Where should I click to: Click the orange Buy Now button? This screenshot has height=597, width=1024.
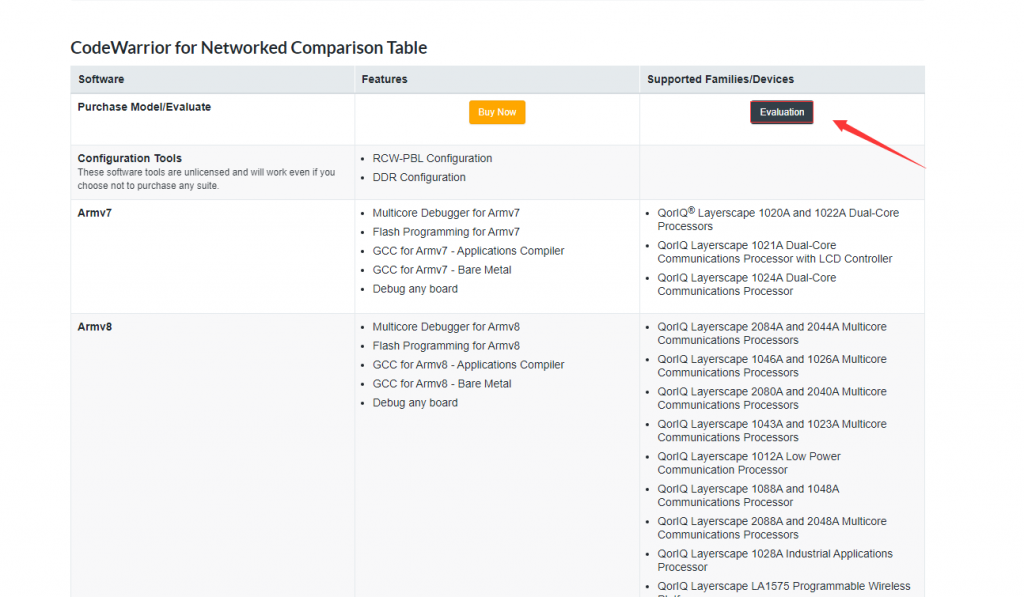(497, 112)
